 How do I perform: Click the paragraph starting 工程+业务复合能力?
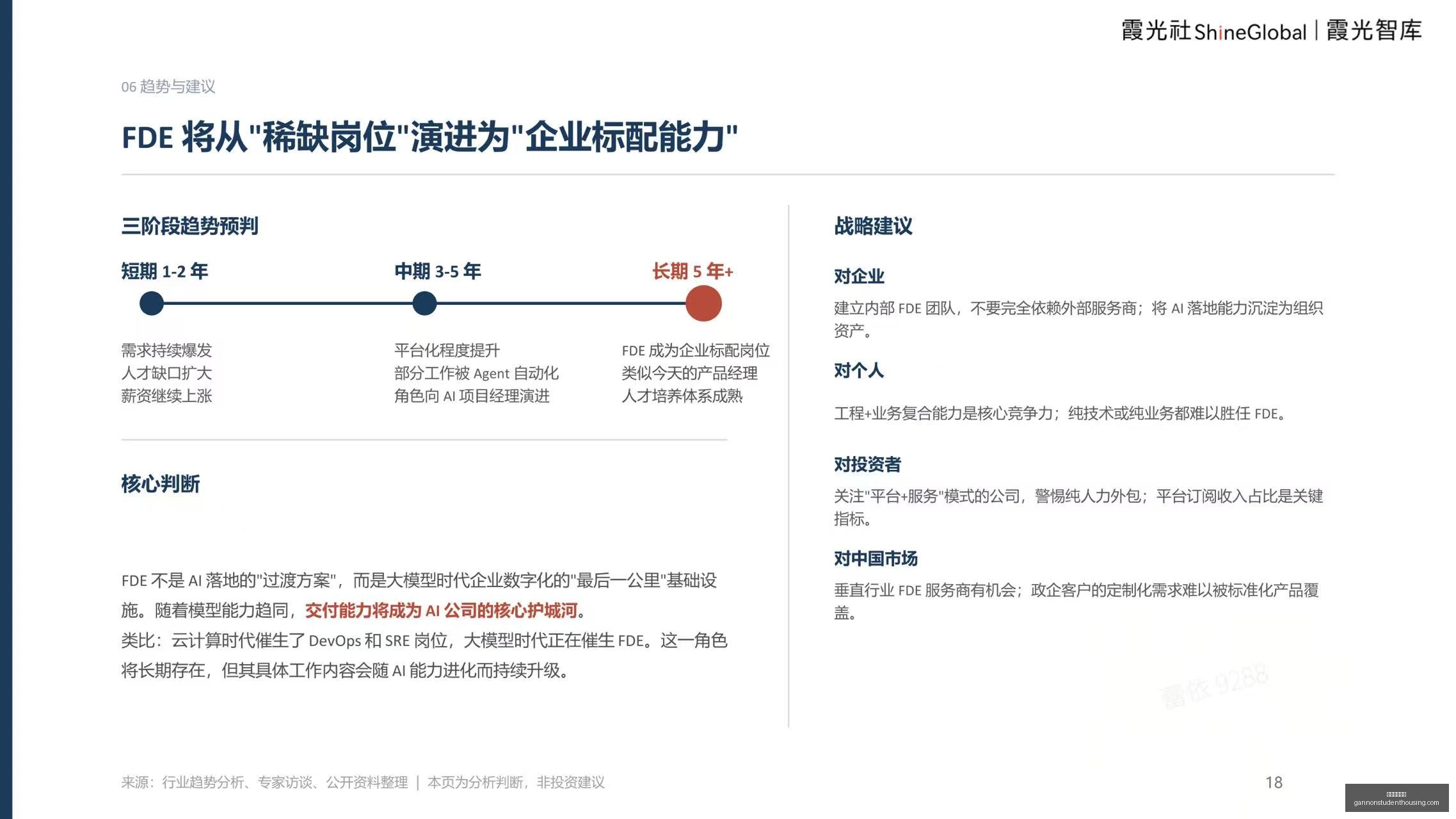point(1060,413)
